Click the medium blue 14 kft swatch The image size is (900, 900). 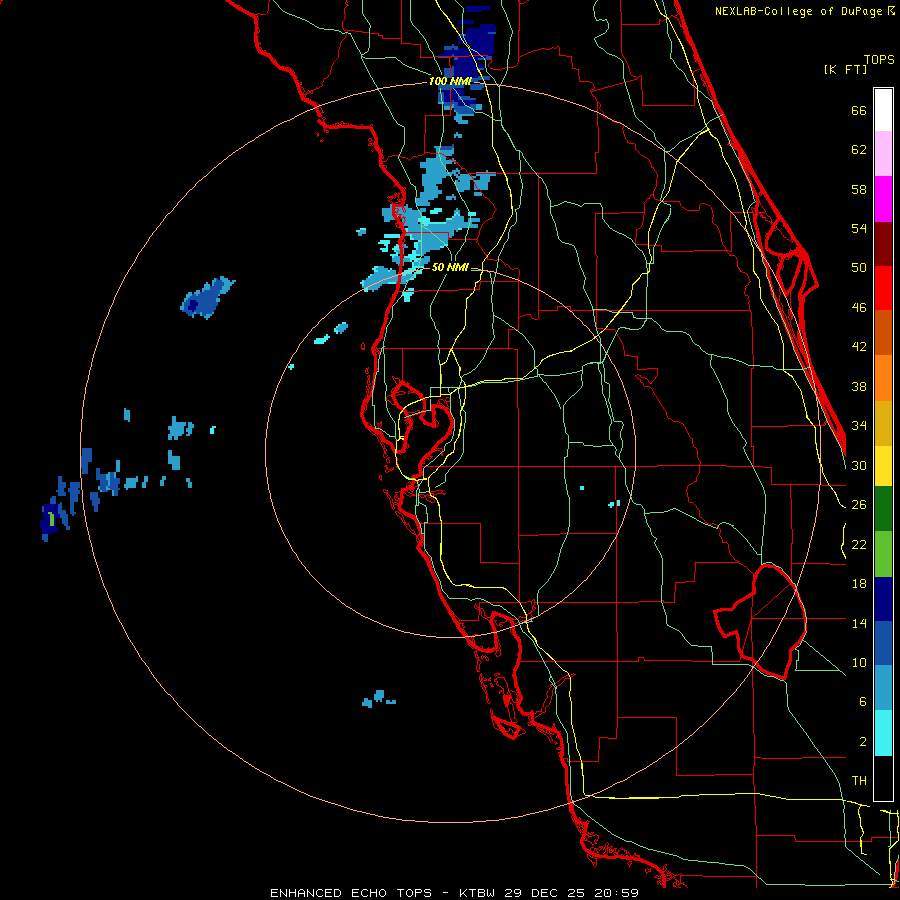pos(883,644)
